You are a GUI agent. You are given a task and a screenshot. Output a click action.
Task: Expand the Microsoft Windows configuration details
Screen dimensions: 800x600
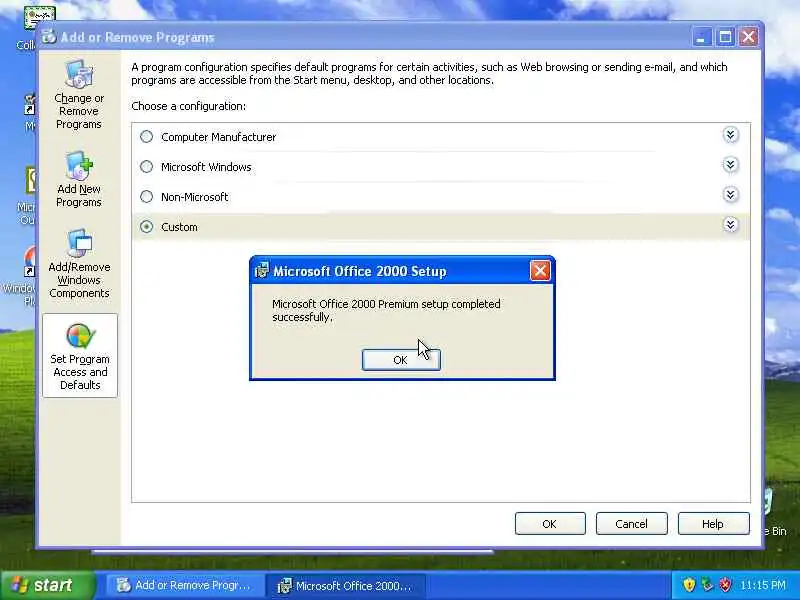[x=730, y=165]
